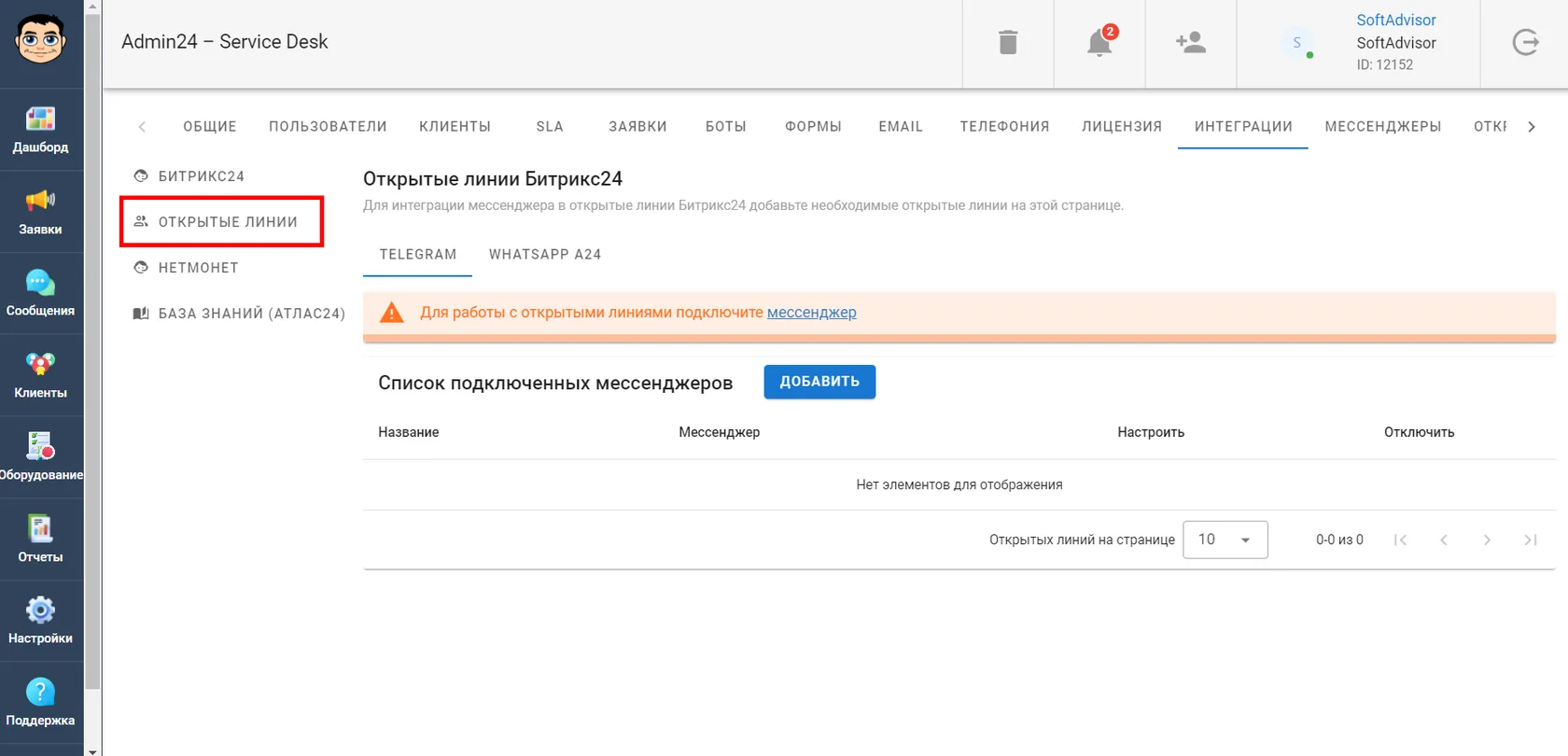Open the ЛИЦЕНЗИЯ tab
1568x756 pixels.
1122,127
